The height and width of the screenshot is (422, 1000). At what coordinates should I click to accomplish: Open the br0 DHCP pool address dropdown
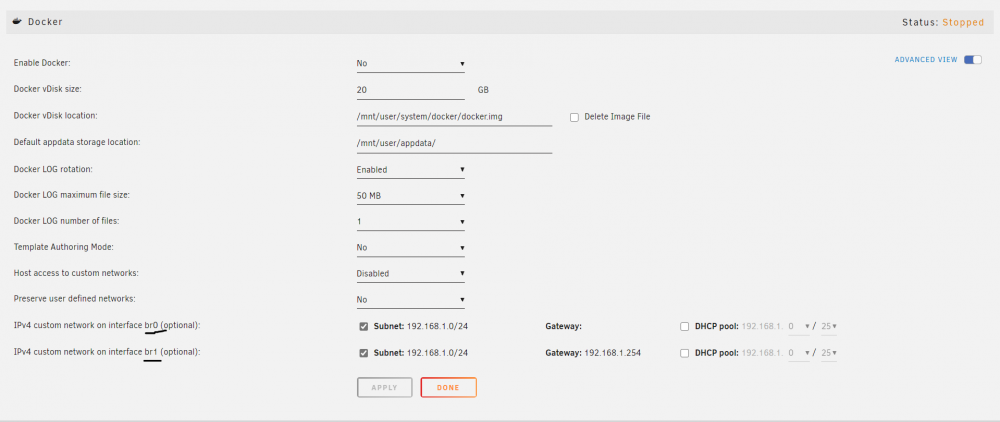tap(798, 326)
